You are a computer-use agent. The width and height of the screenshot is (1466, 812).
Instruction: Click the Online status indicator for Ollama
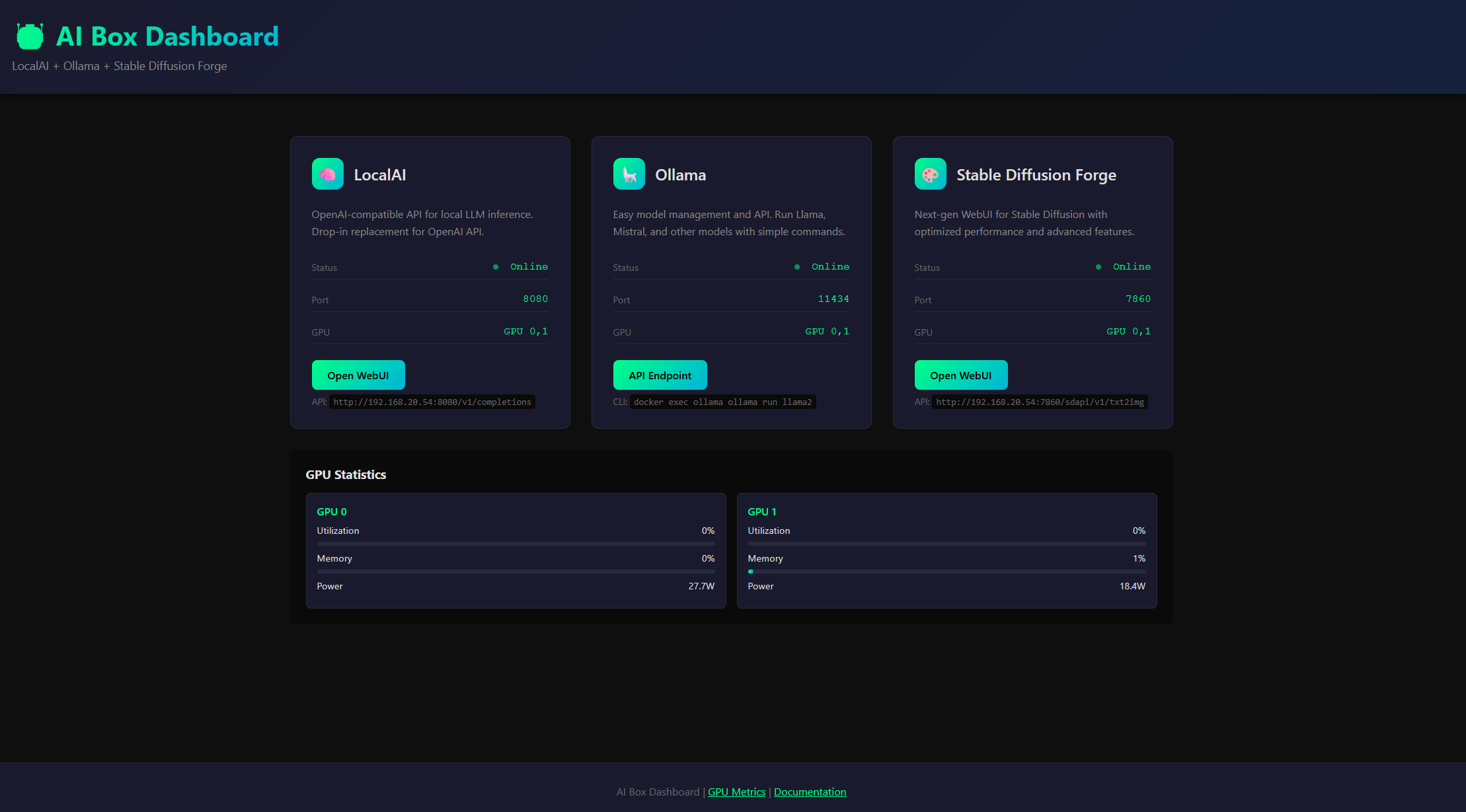pos(796,266)
